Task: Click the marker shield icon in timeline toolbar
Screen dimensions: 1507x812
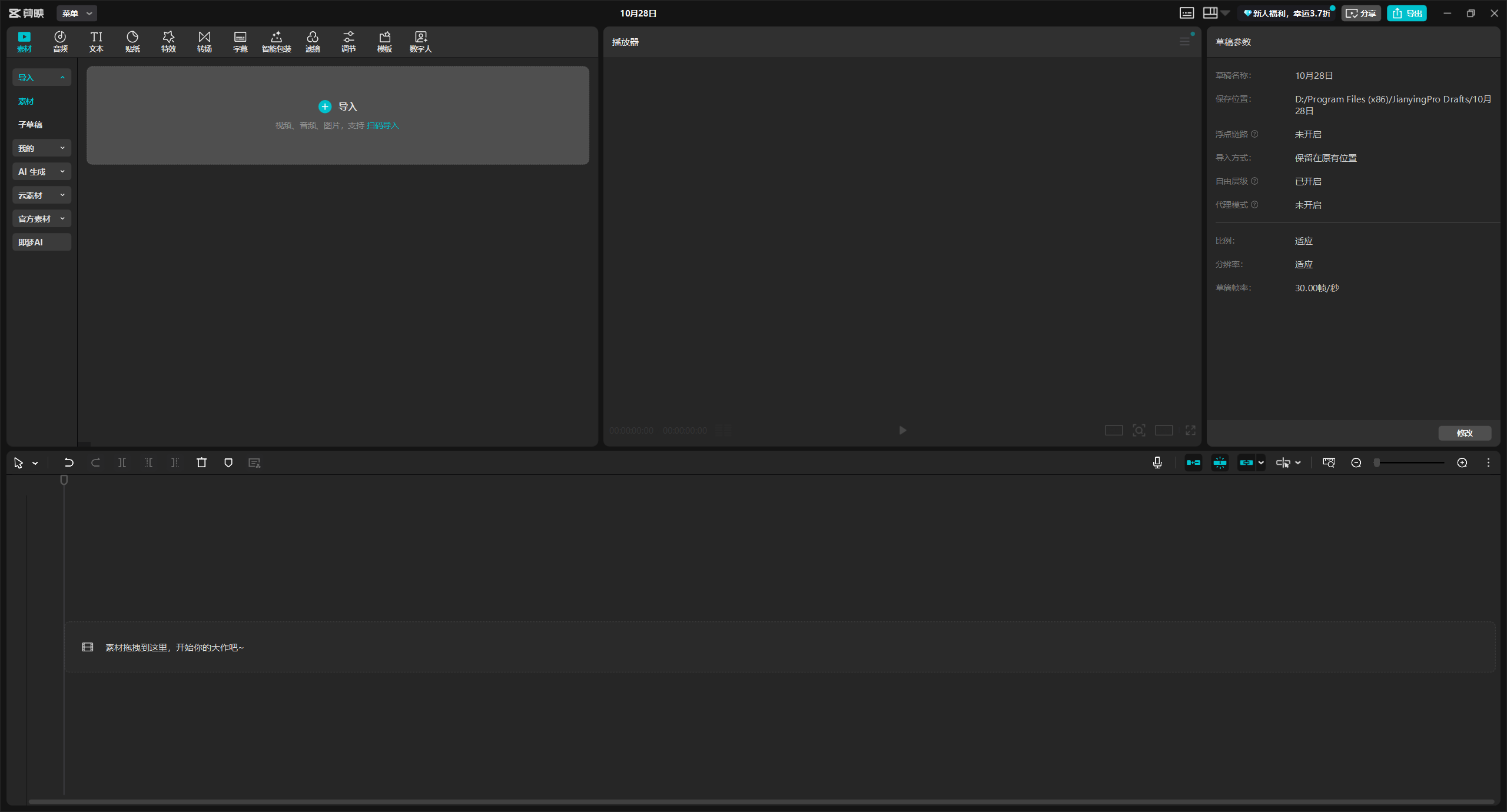Action: [228, 463]
